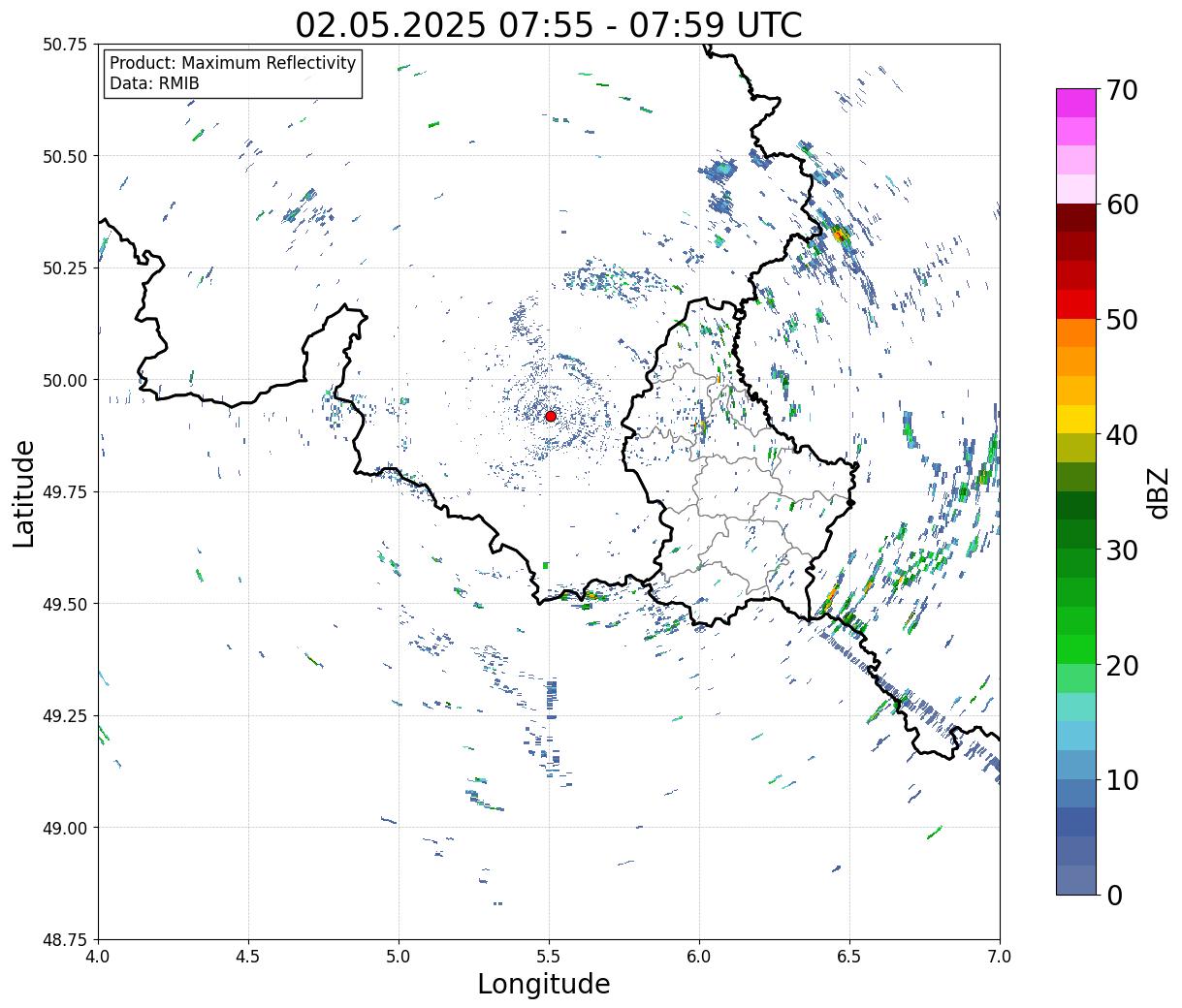This screenshot has width=1182, height=1008.
Task: Click the colorbar tick label 20
Action: [1122, 665]
